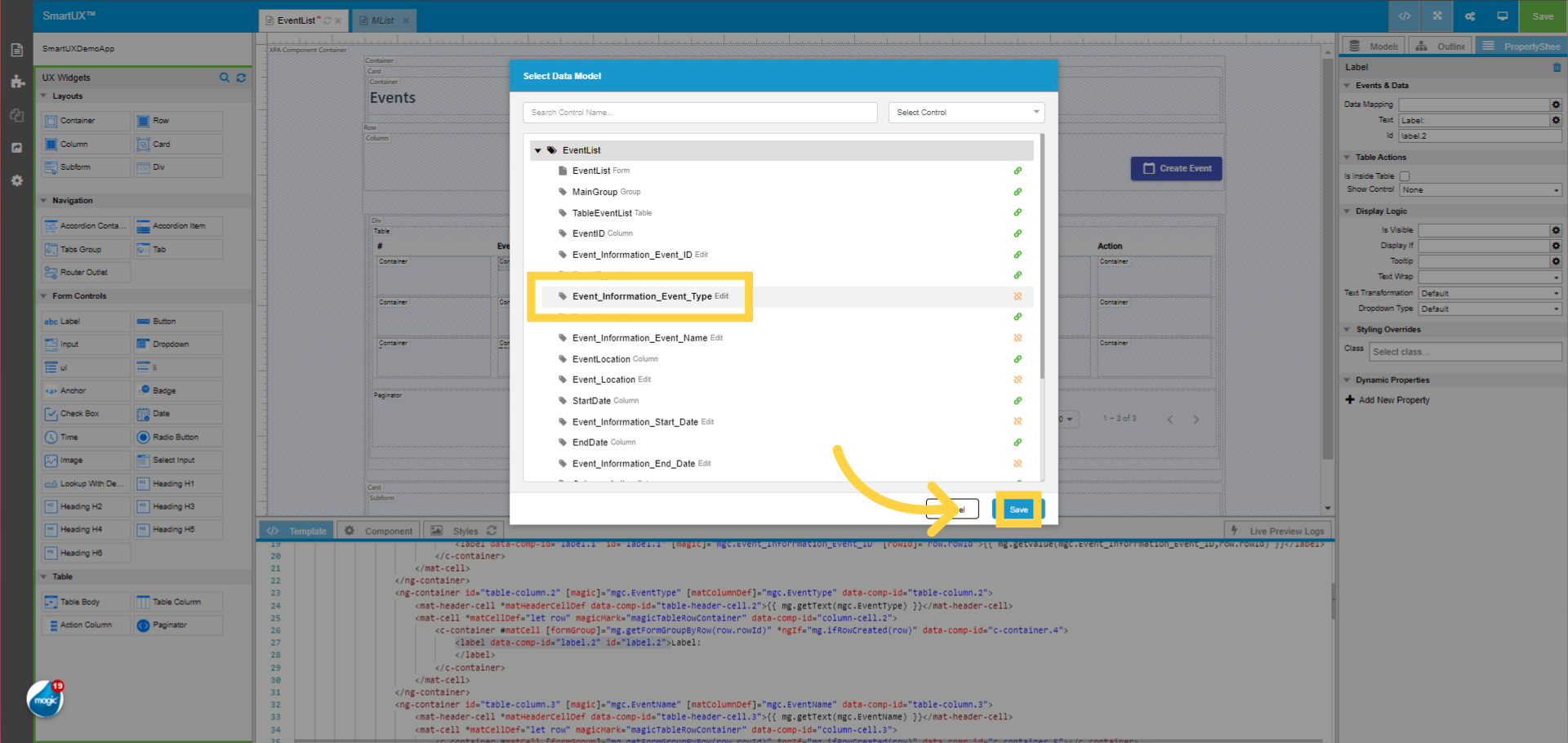Viewport: 1568px width, 743px height.
Task: Toggle the binding link beside EventID column
Action: coord(1018,234)
